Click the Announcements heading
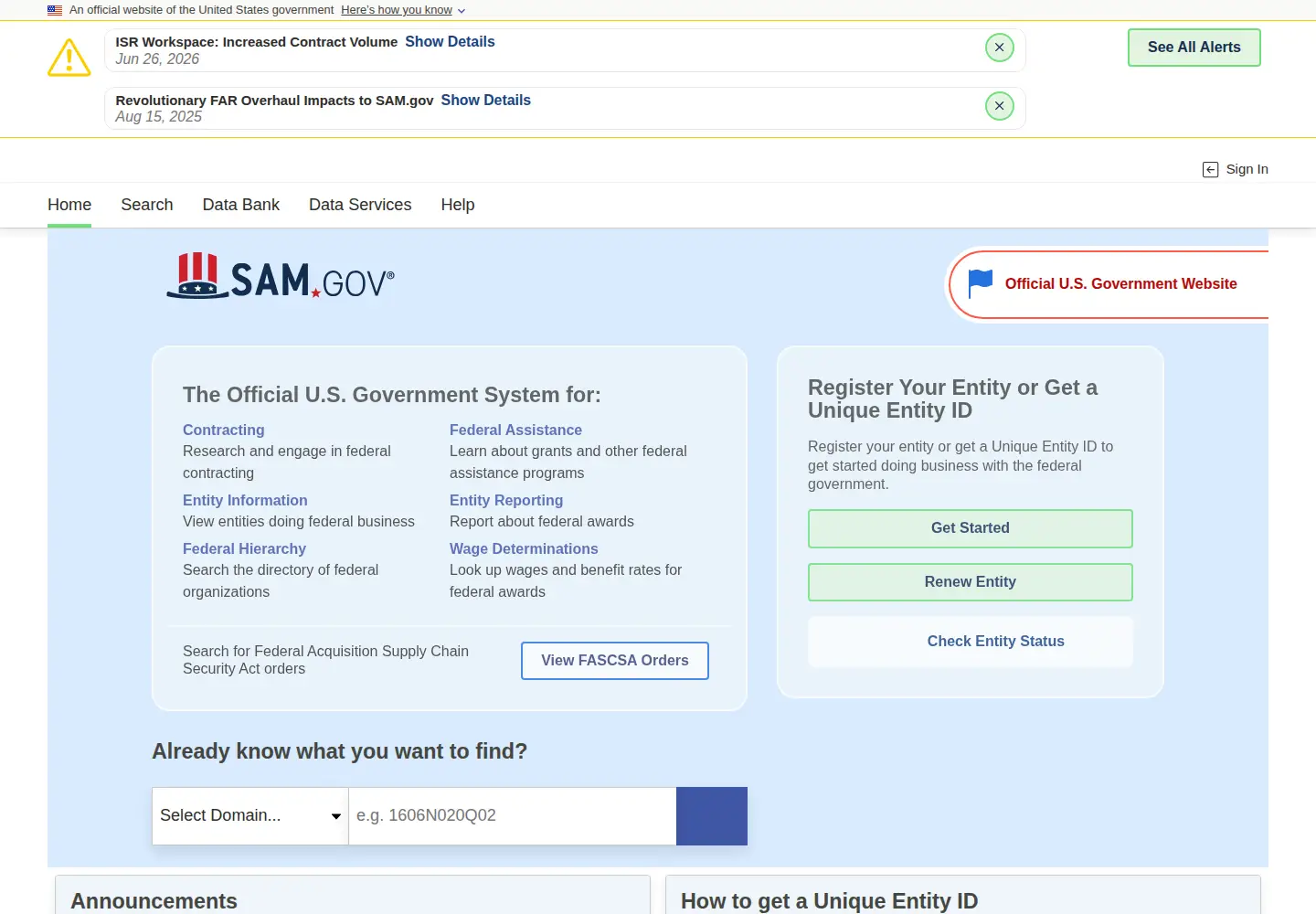 [154, 901]
